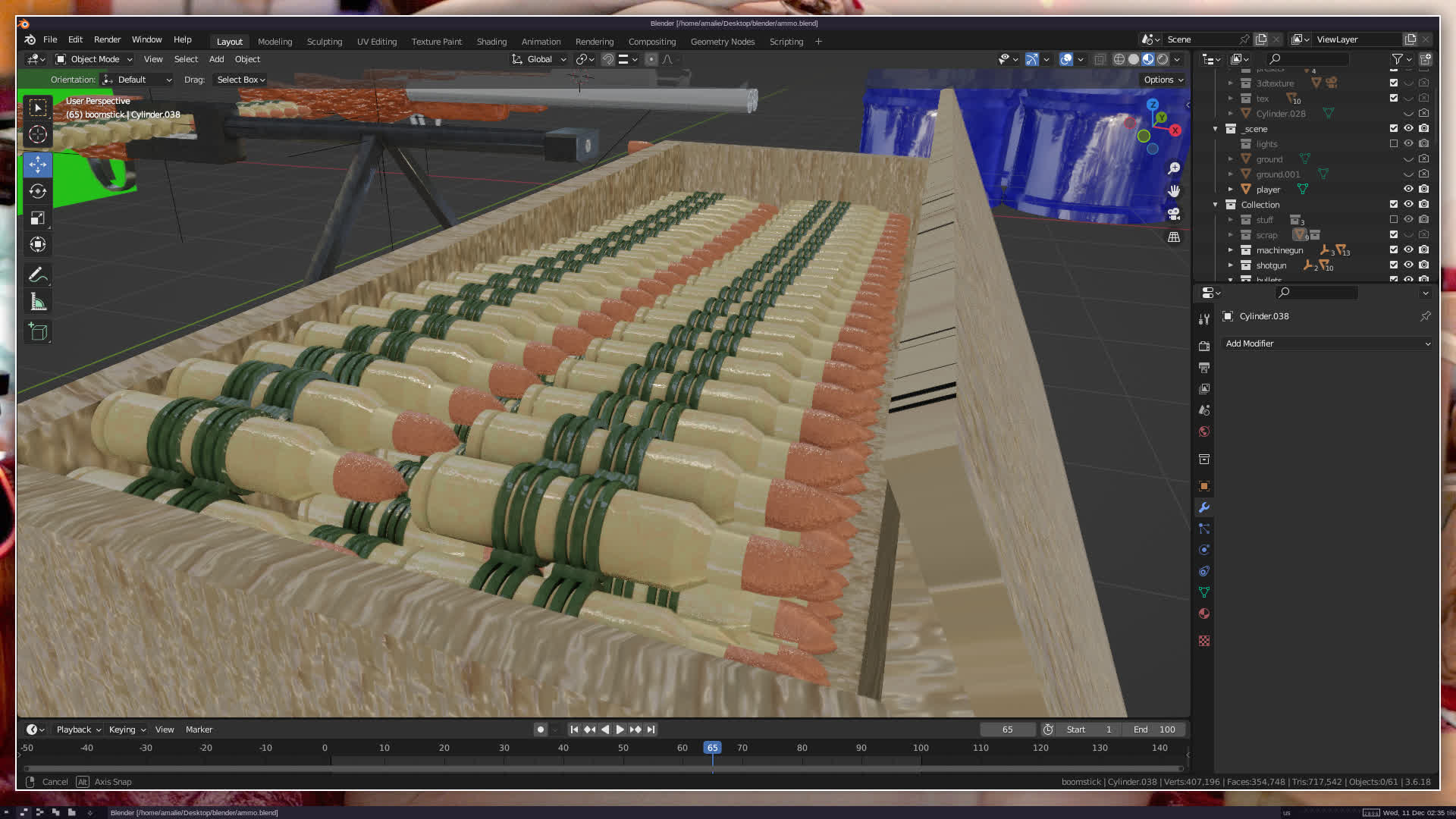This screenshot has height=819, width=1456.
Task: Switch to the Shading workspace tab
Action: coord(491,42)
